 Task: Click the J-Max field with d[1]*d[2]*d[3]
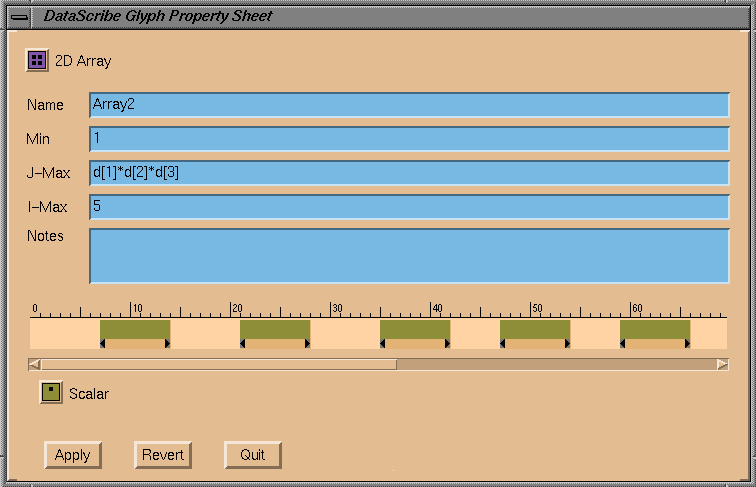pyautogui.click(x=409, y=173)
